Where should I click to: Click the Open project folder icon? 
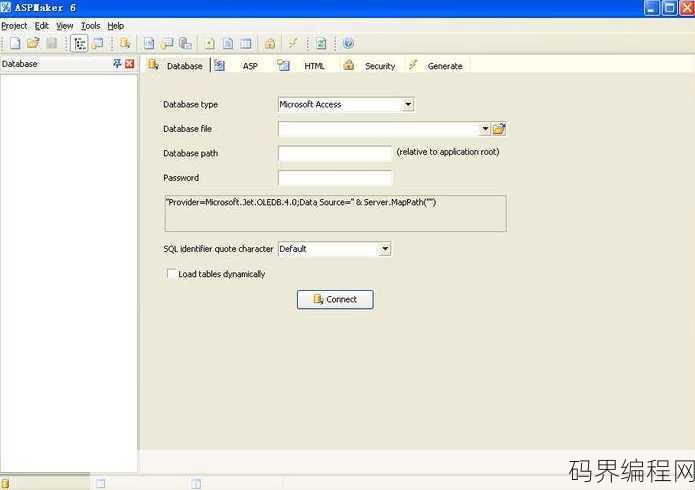click(x=33, y=43)
